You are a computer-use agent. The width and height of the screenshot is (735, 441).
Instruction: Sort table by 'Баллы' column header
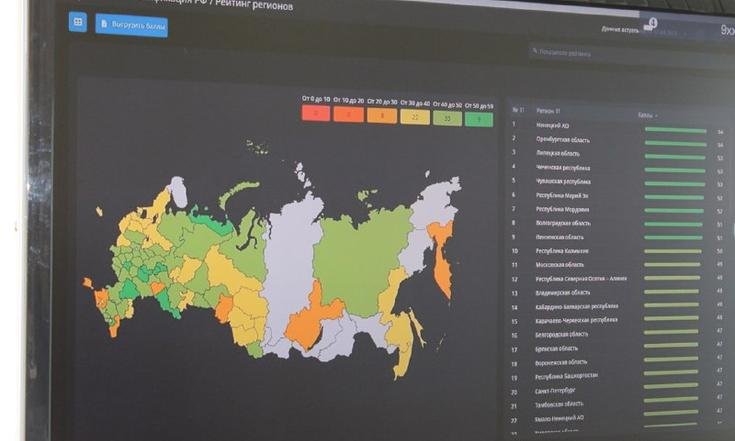(x=647, y=115)
